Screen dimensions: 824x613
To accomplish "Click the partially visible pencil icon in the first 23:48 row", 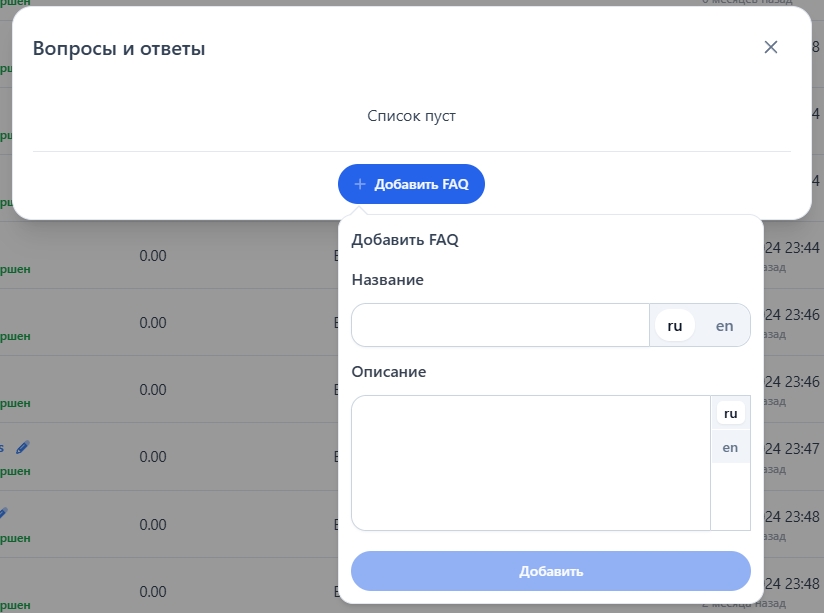I will pos(3,513).
